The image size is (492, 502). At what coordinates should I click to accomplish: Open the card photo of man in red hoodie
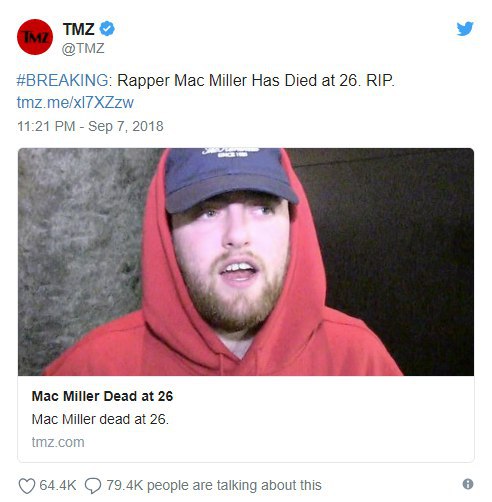tap(246, 262)
